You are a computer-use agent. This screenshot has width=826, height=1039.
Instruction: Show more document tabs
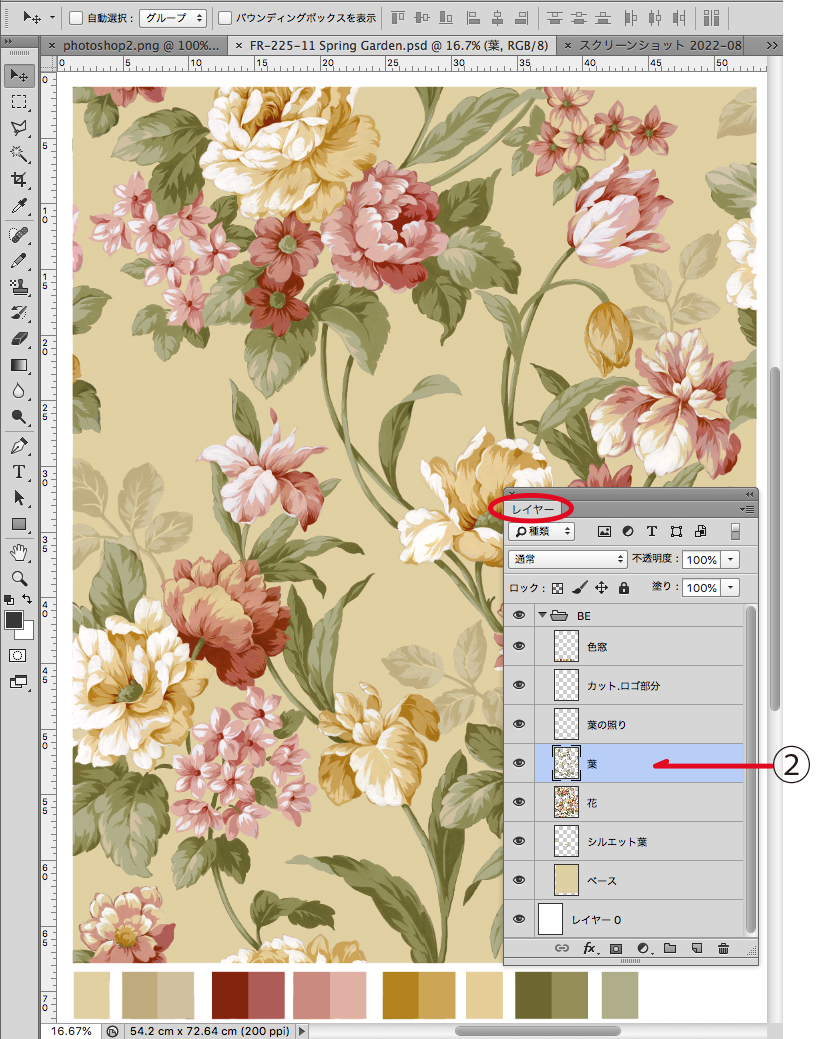[772, 45]
